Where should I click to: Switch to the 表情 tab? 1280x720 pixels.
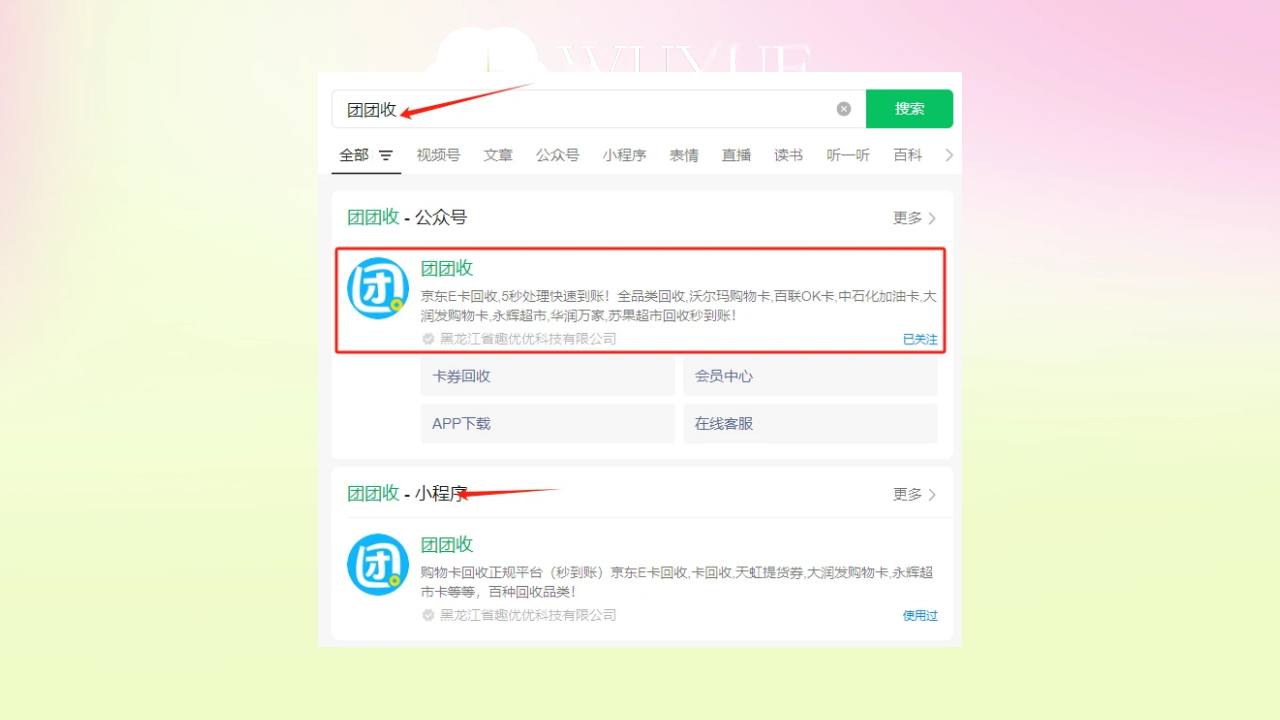(x=684, y=155)
